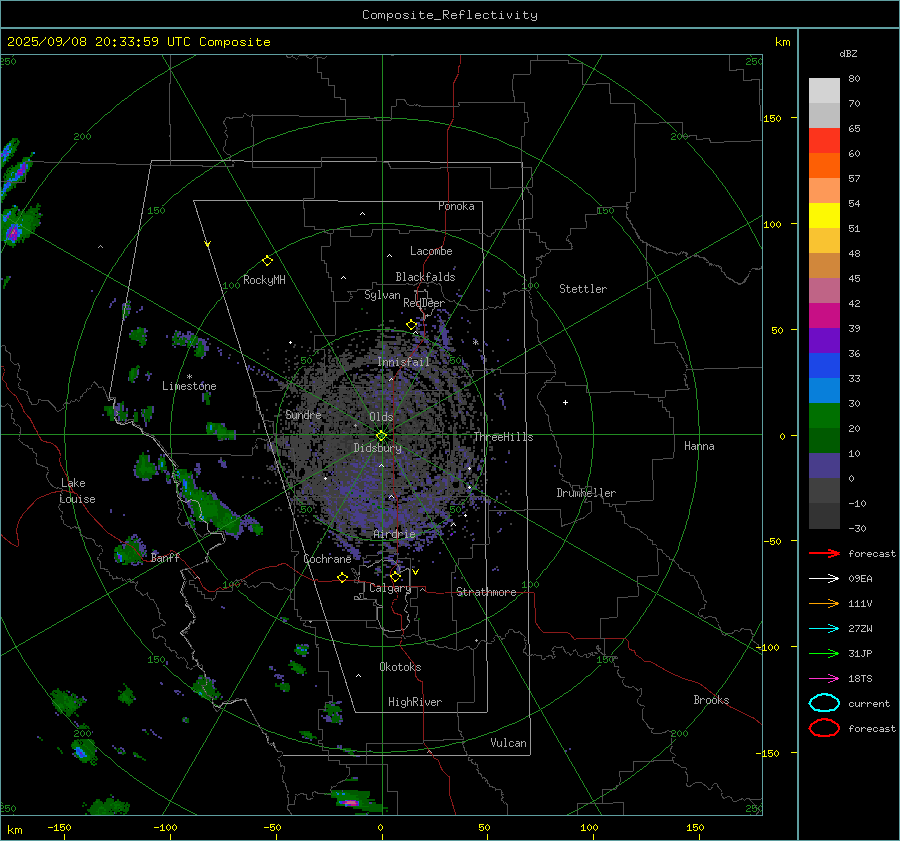This screenshot has height=841, width=900.
Task: Click the cyan current ellipse legend icon
Action: pos(824,703)
